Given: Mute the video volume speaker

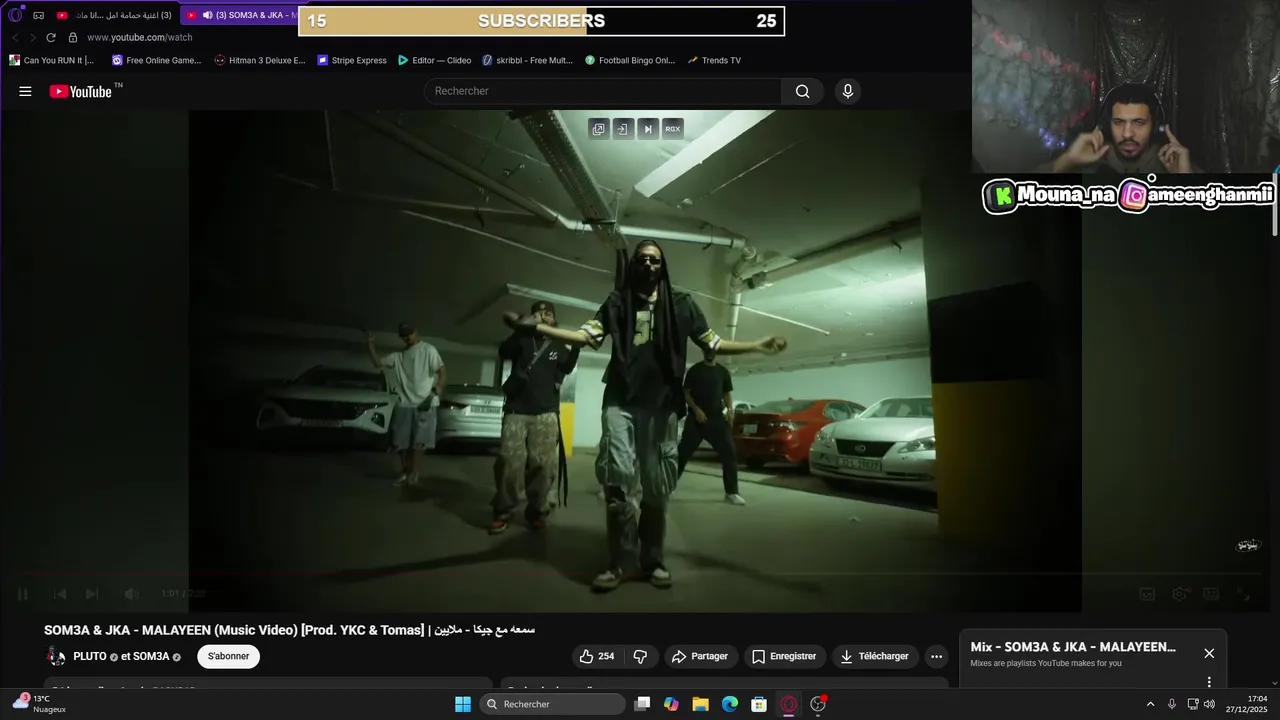Looking at the screenshot, I should [x=131, y=594].
